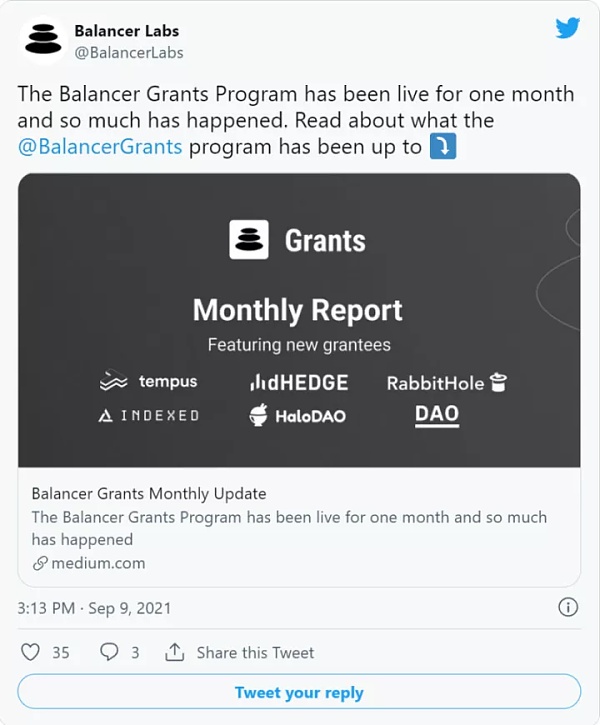Screen dimensions: 600x725
Task: Click the Balancer Labs profile avatar
Action: (x=42, y=41)
